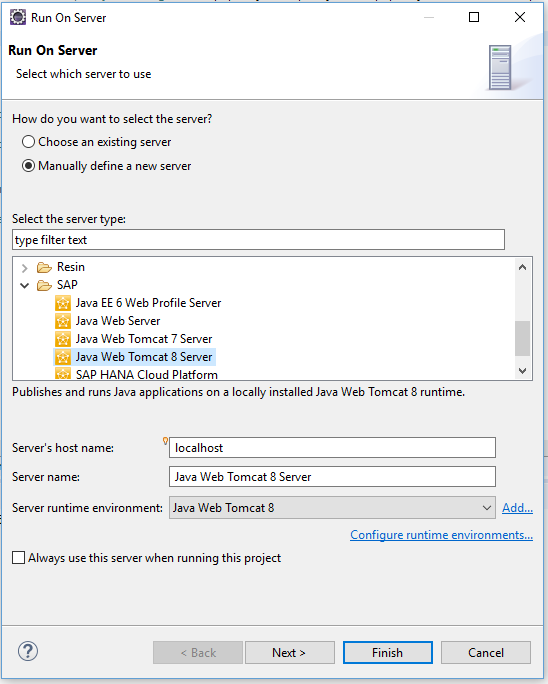Click the Eclipse icon in the title bar

pyautogui.click(x=18, y=17)
